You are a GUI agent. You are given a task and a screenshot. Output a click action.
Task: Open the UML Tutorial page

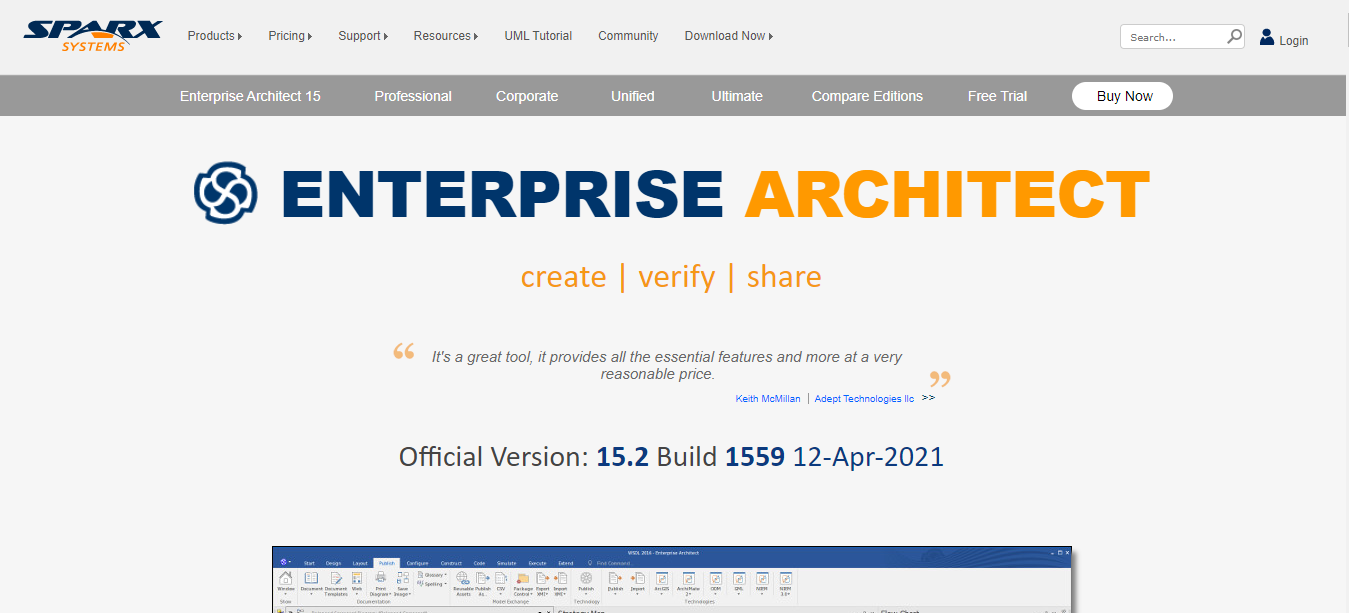(x=538, y=36)
